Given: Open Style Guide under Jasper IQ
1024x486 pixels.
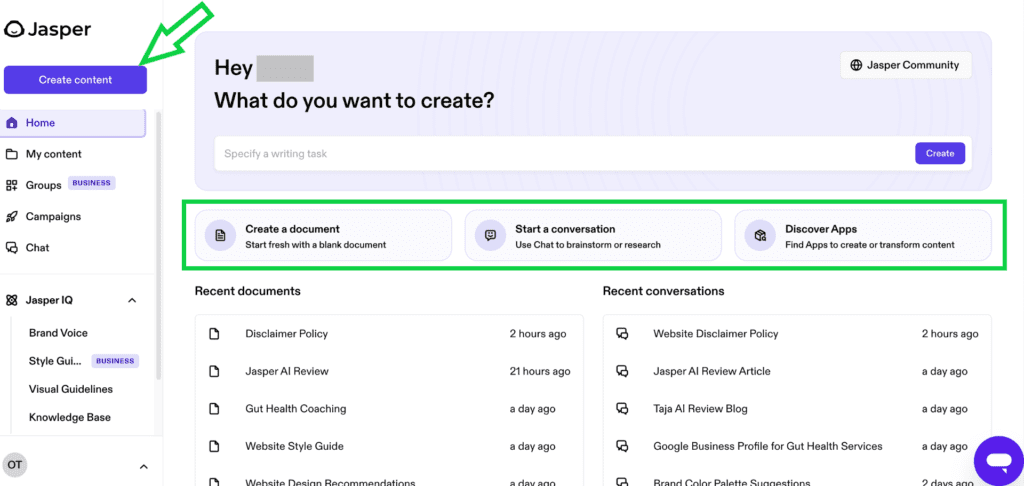Looking at the screenshot, I should point(56,361).
